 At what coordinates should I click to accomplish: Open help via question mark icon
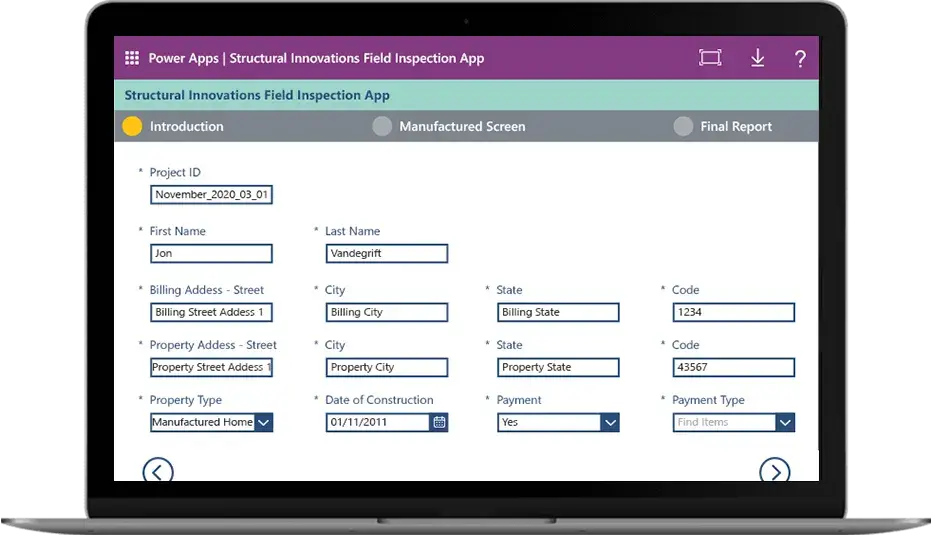[x=800, y=58]
